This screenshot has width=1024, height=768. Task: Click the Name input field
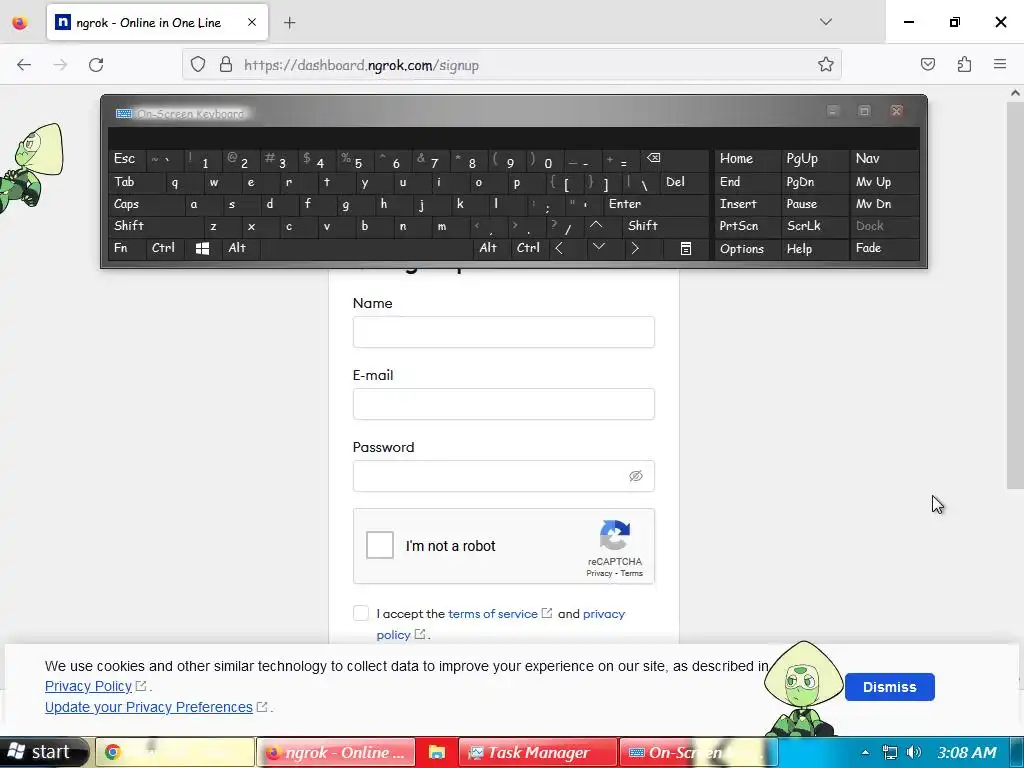[504, 332]
